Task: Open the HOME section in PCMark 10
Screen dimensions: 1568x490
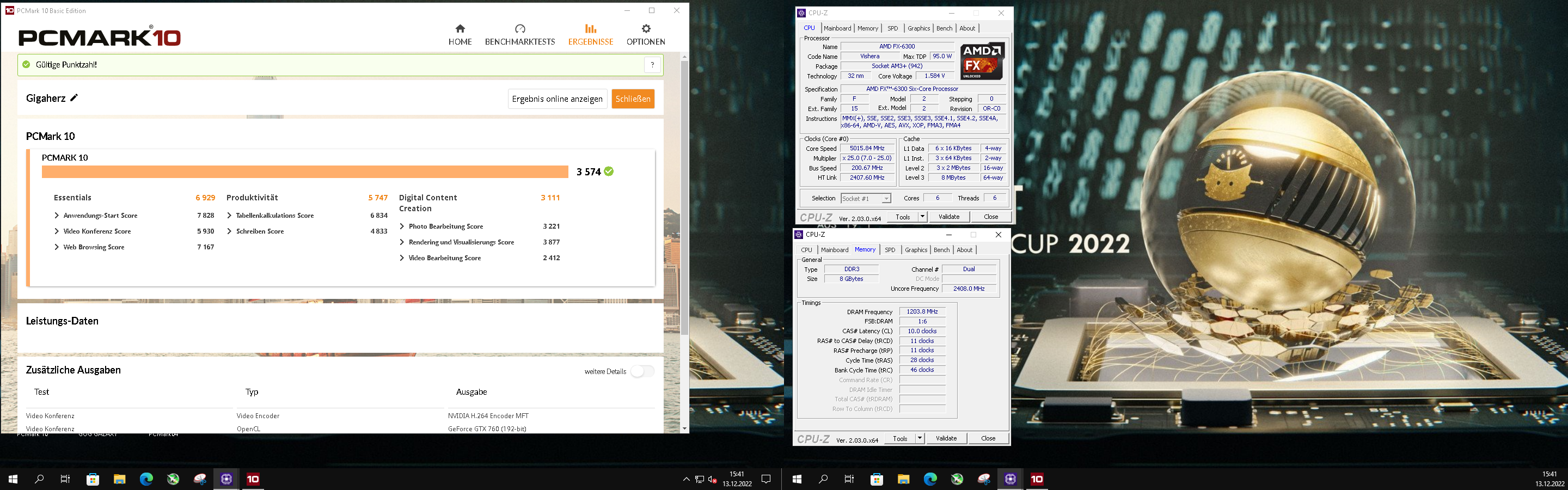Action: (460, 35)
